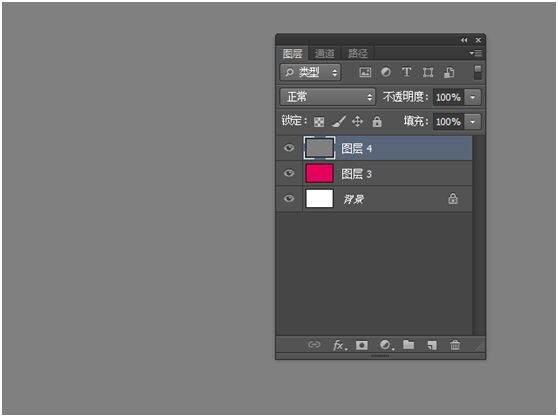Select the red 图层 3 thumbnail

point(319,173)
